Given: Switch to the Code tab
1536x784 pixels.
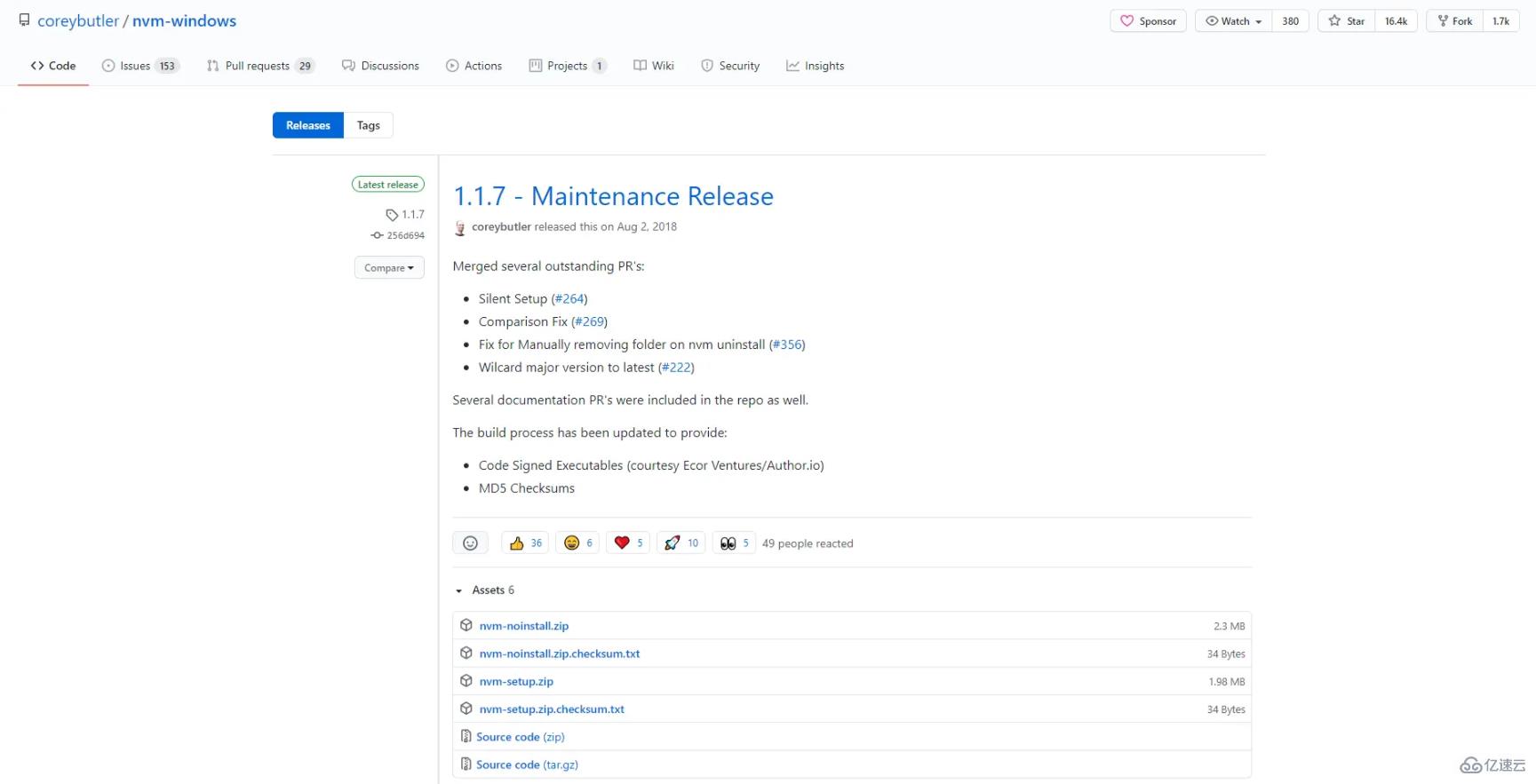Looking at the screenshot, I should 53,66.
